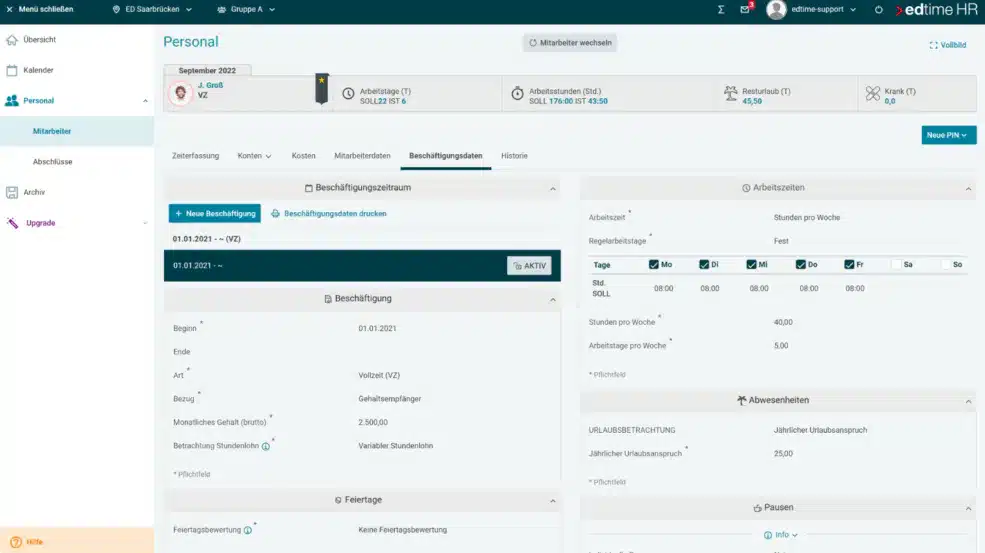Click the sum sigma icon in top bar
985x553 pixels.
[x=721, y=9]
